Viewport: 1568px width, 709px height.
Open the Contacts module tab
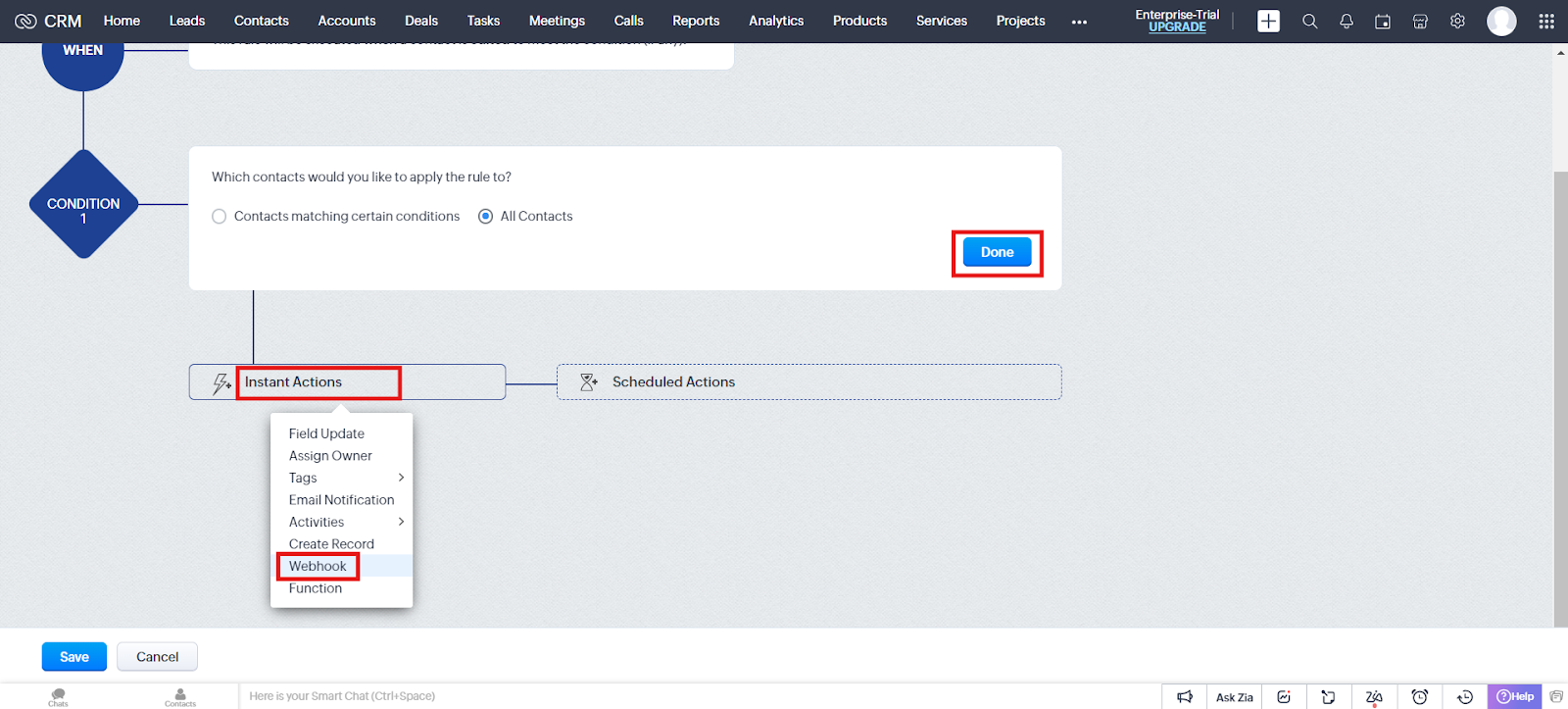pos(262,21)
